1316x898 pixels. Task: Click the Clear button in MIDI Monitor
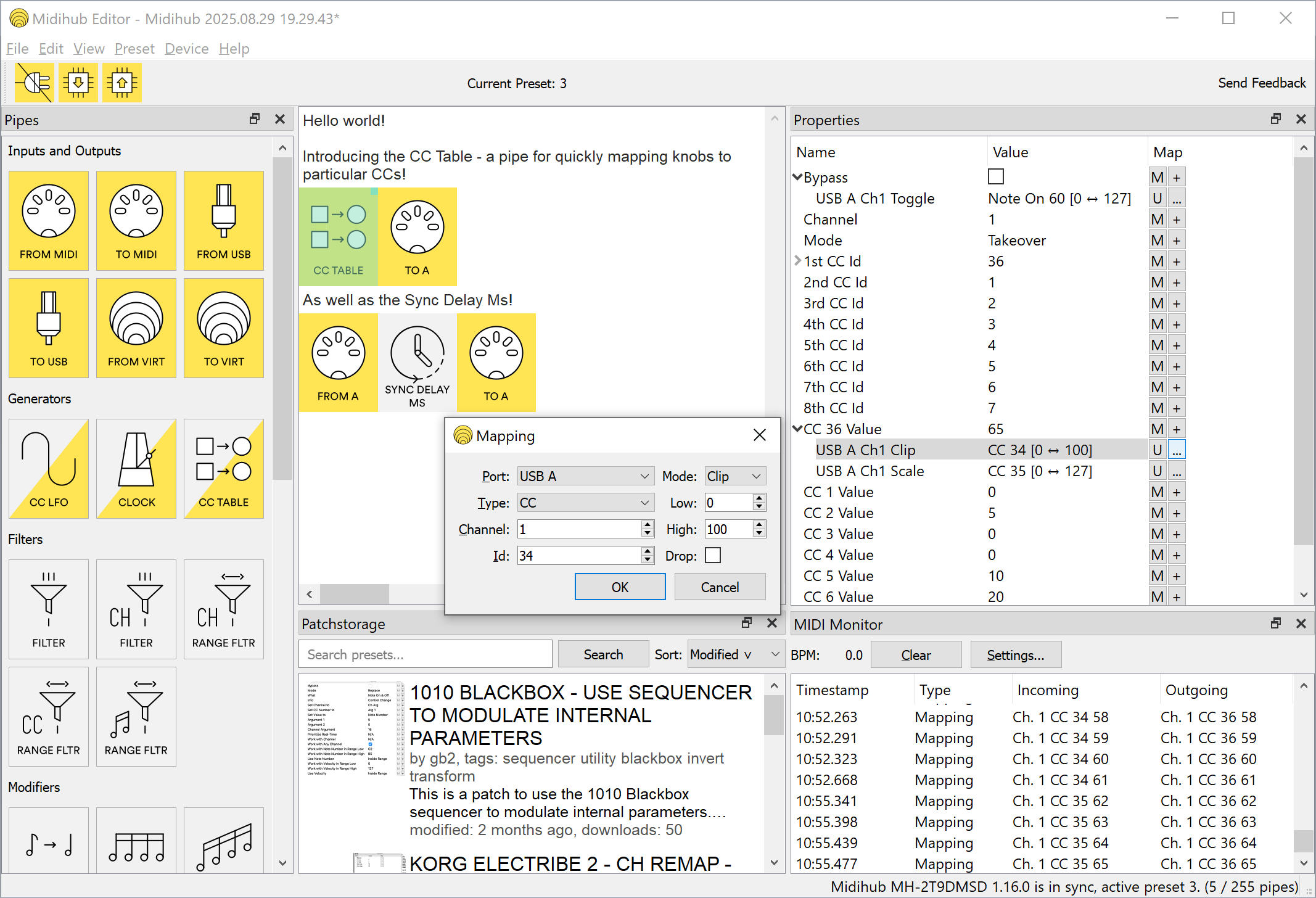click(x=915, y=655)
